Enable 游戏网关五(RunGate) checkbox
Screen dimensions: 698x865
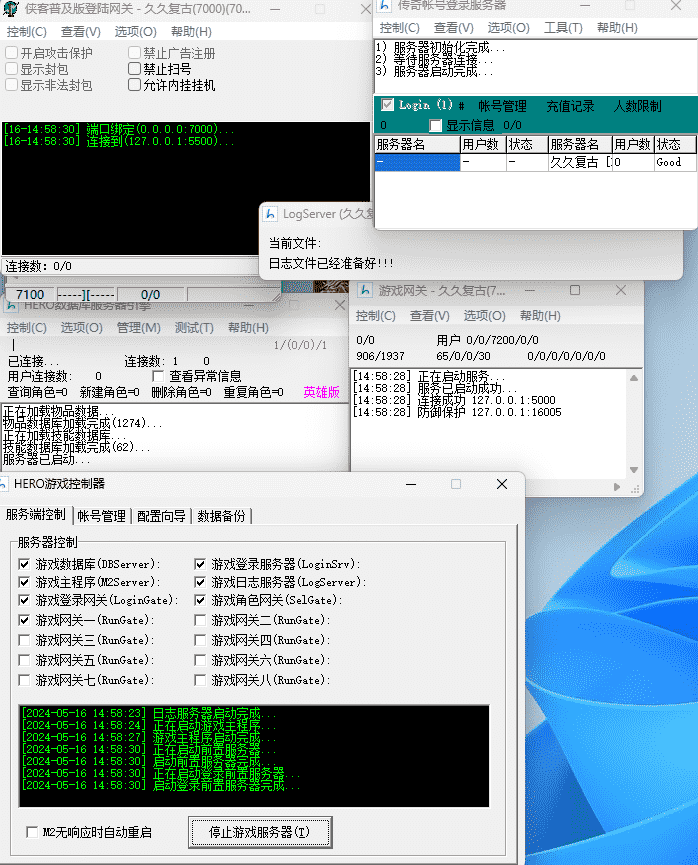point(24,660)
